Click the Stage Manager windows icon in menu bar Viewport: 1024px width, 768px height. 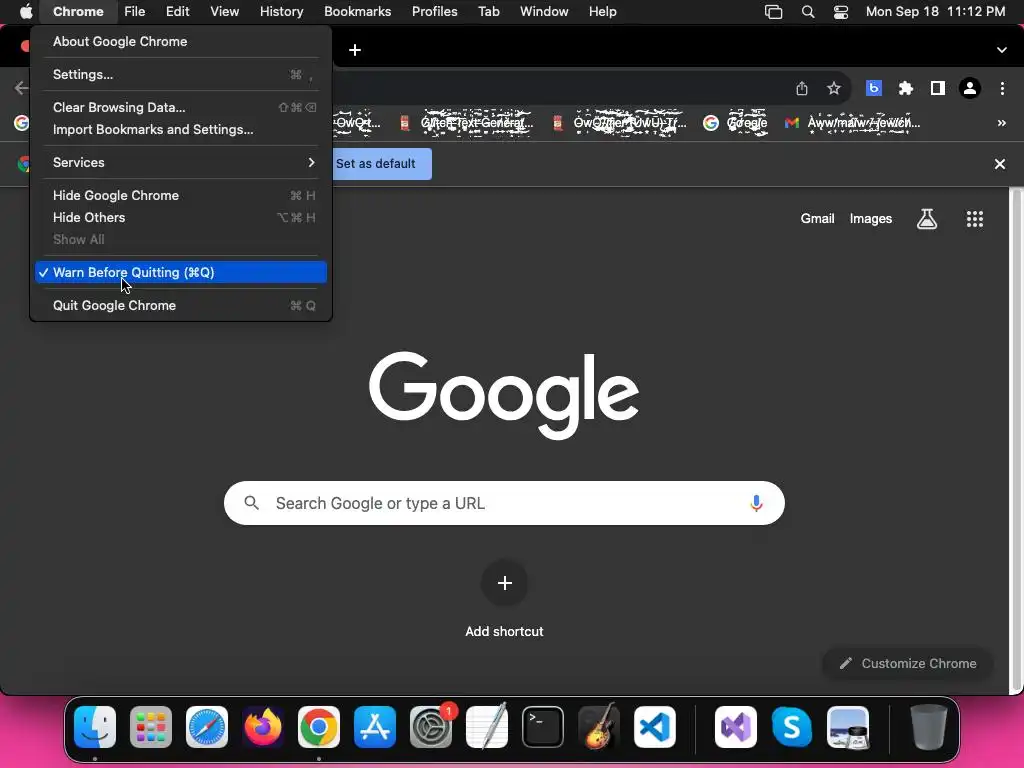click(773, 12)
